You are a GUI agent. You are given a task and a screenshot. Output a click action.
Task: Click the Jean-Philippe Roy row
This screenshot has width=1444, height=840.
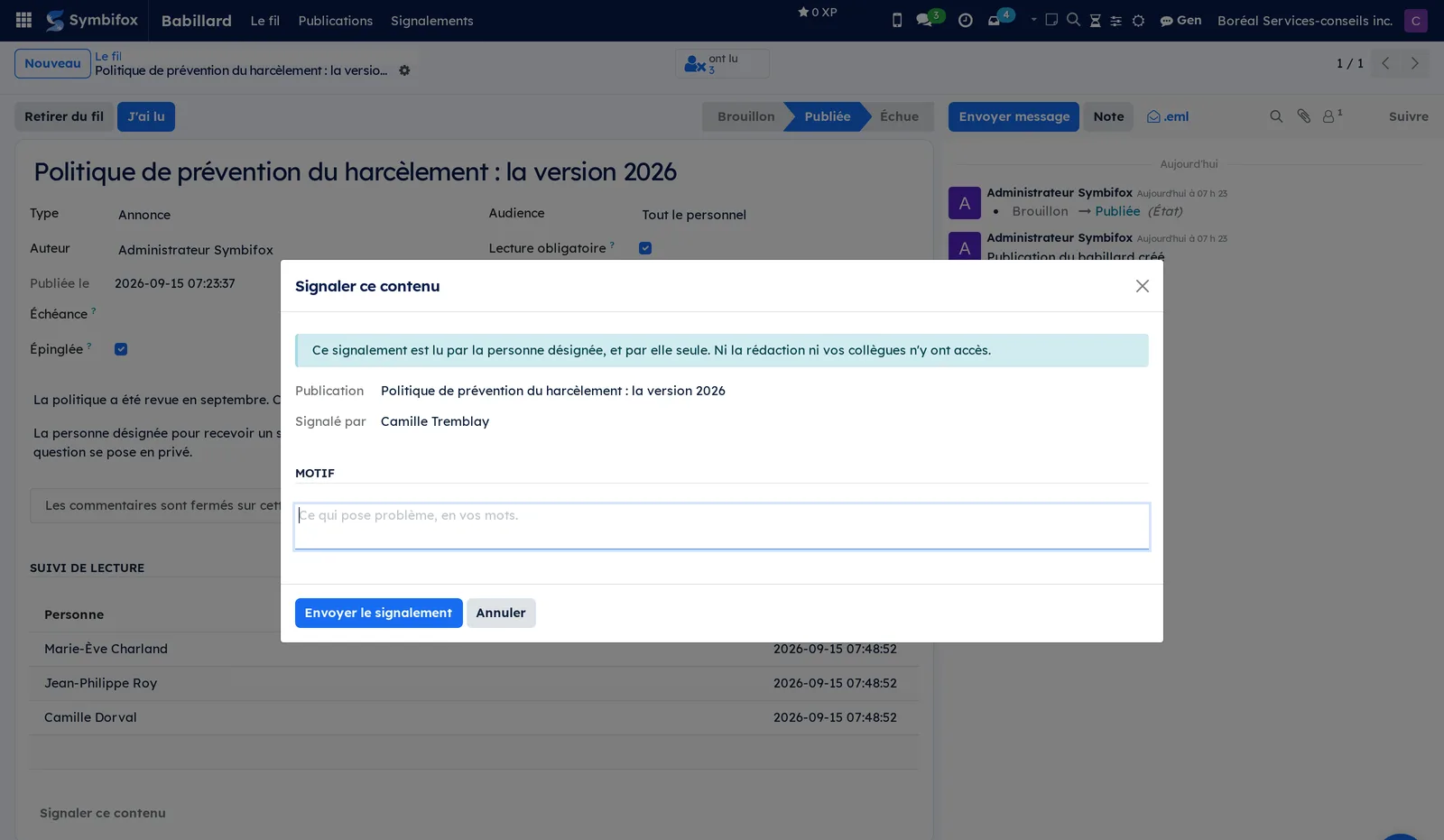[x=474, y=683]
